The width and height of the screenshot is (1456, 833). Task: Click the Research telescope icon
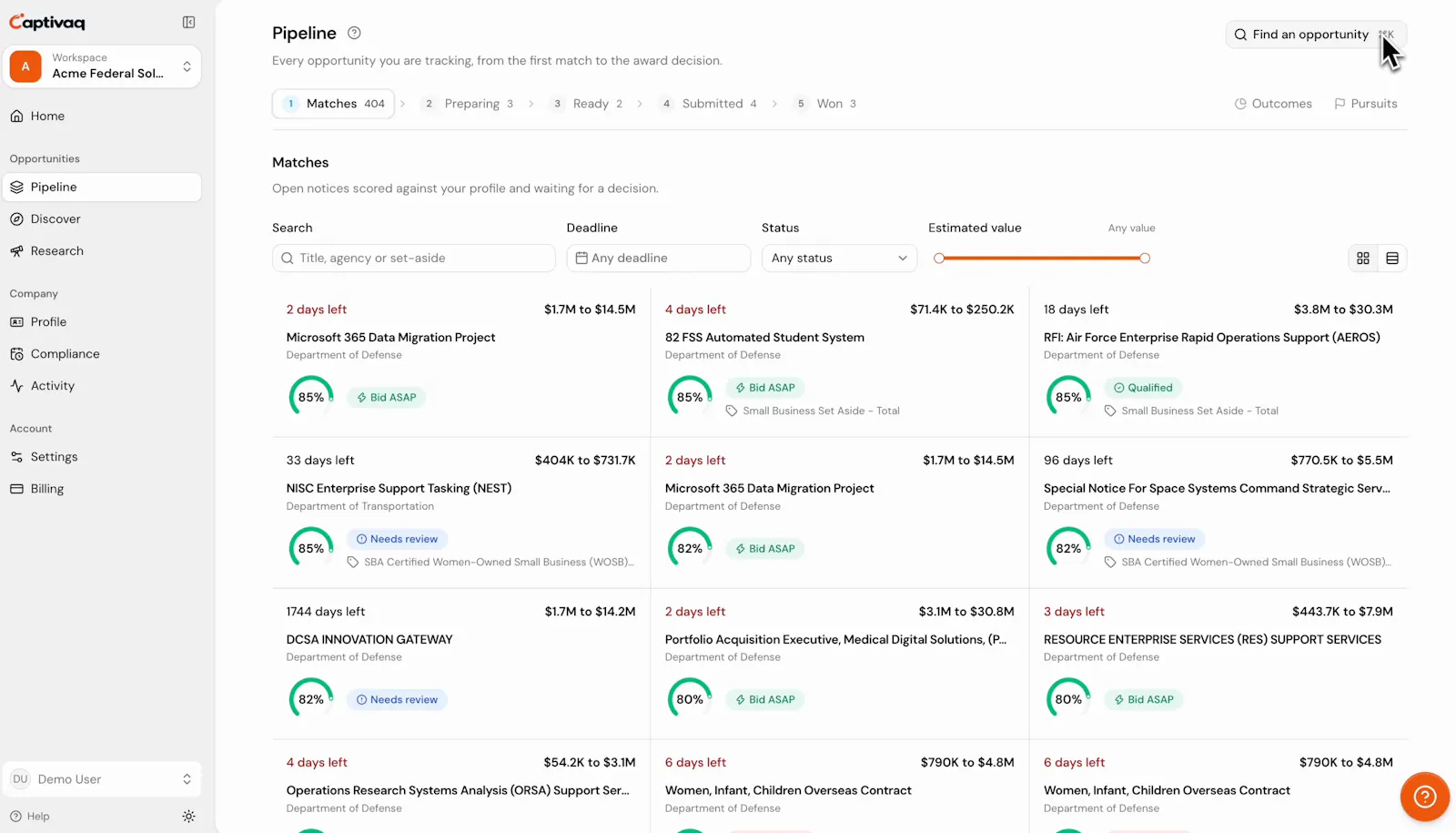[x=16, y=251]
